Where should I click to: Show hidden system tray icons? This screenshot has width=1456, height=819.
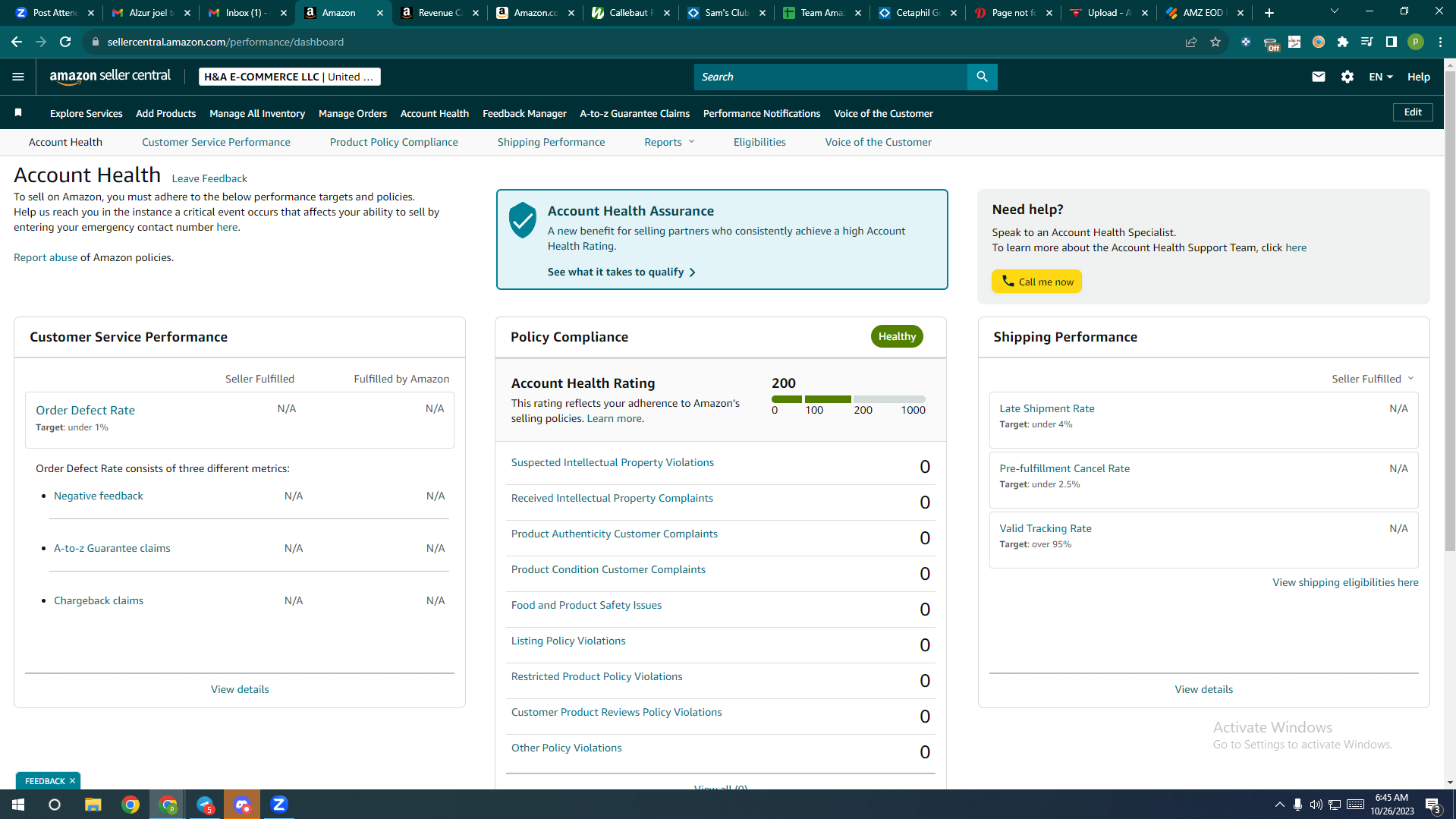tap(1279, 805)
